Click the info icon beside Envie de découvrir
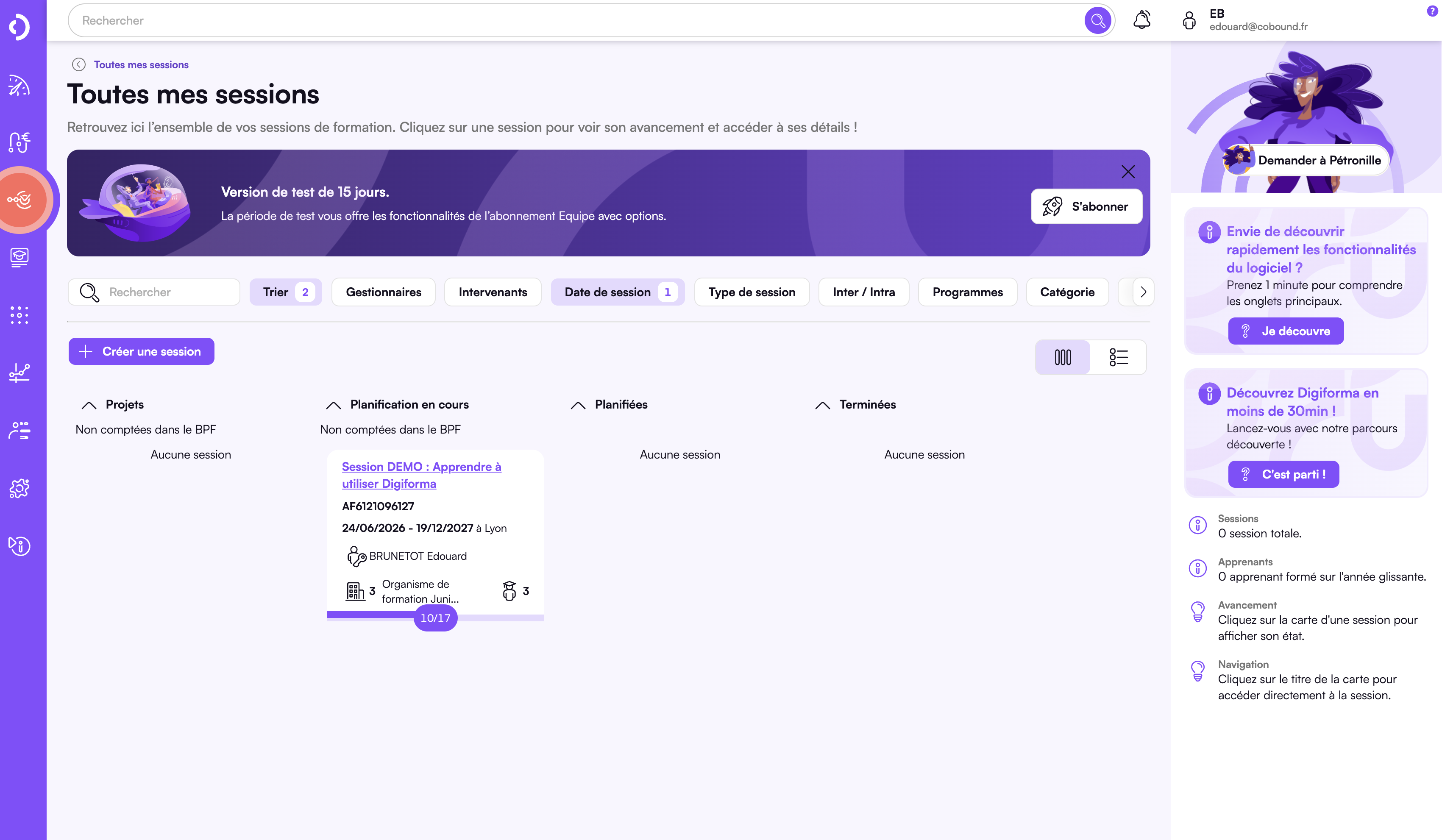The width and height of the screenshot is (1442, 840). point(1210,232)
